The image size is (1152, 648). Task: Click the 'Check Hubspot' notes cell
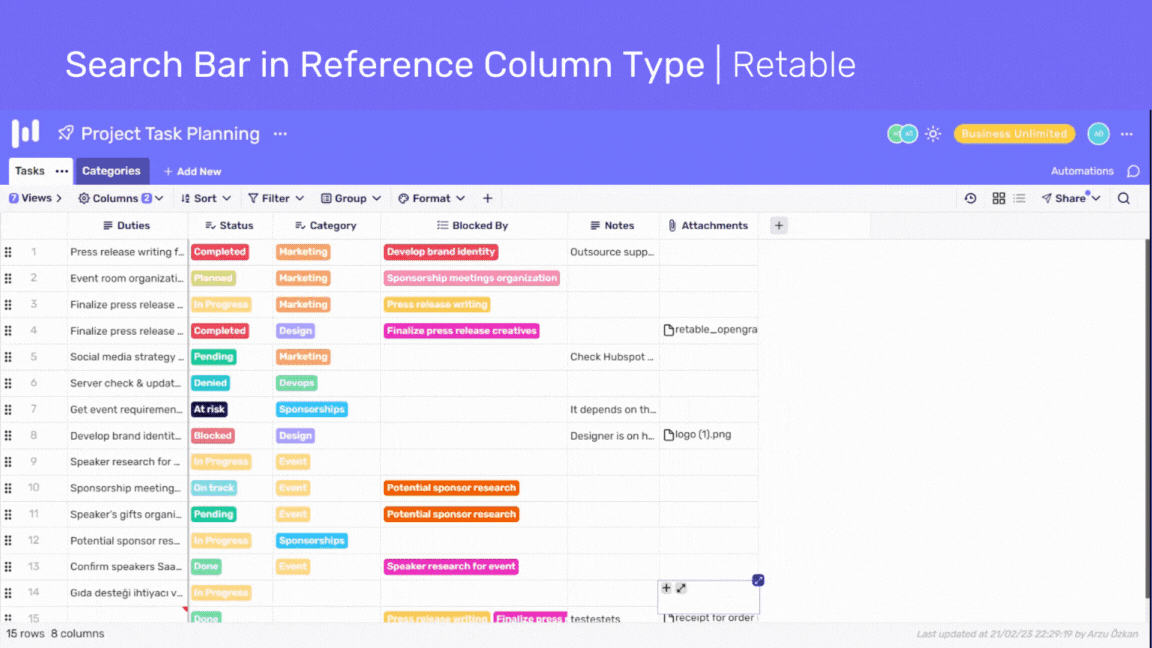tap(613, 357)
